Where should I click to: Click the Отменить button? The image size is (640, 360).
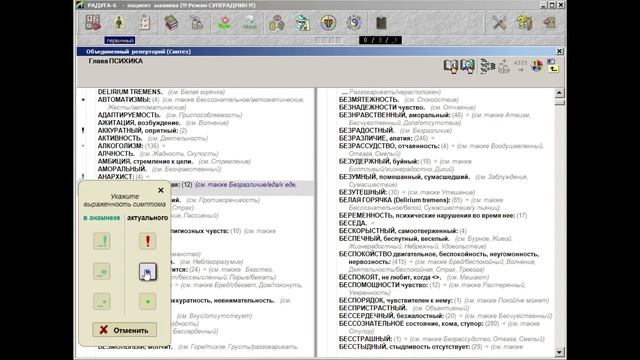(x=124, y=330)
